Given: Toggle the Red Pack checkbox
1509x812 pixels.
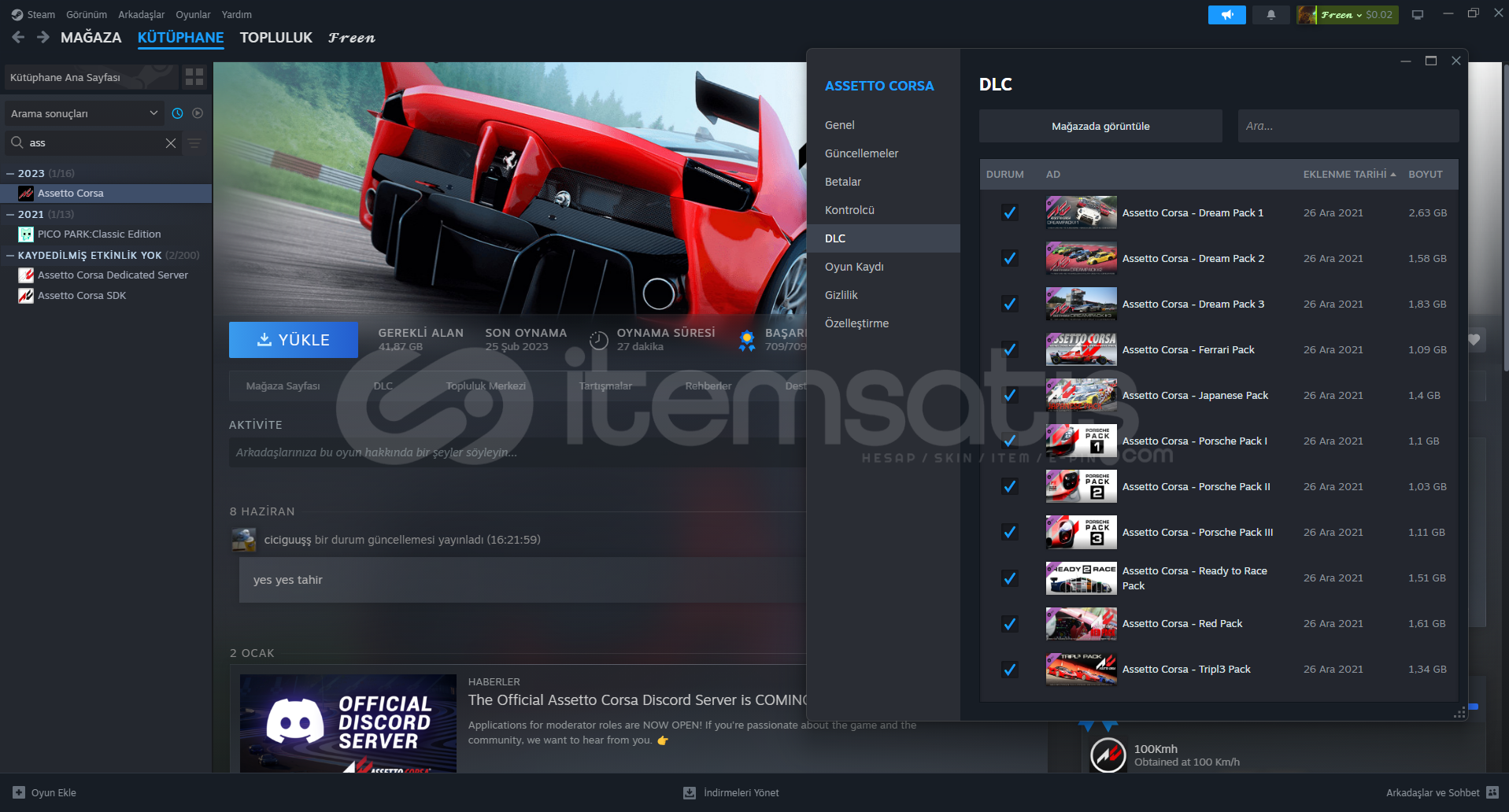Looking at the screenshot, I should (x=1009, y=624).
